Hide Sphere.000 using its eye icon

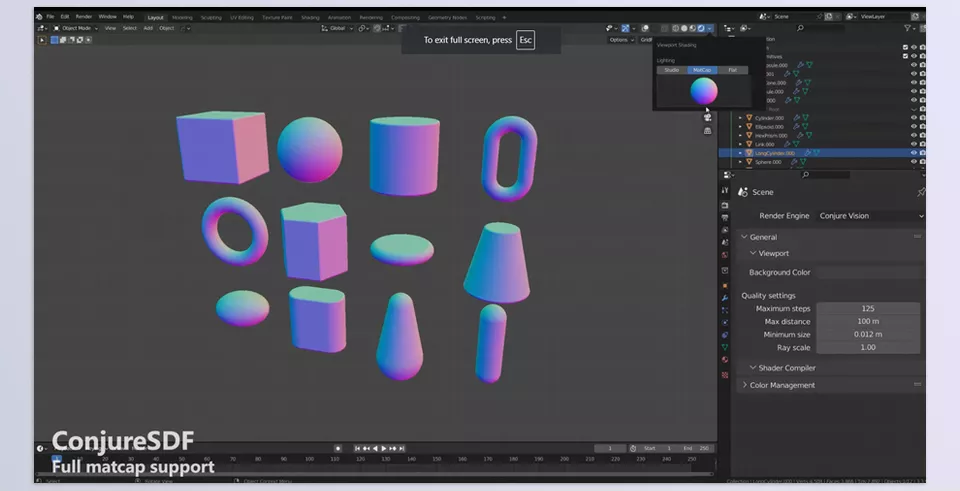[914, 162]
